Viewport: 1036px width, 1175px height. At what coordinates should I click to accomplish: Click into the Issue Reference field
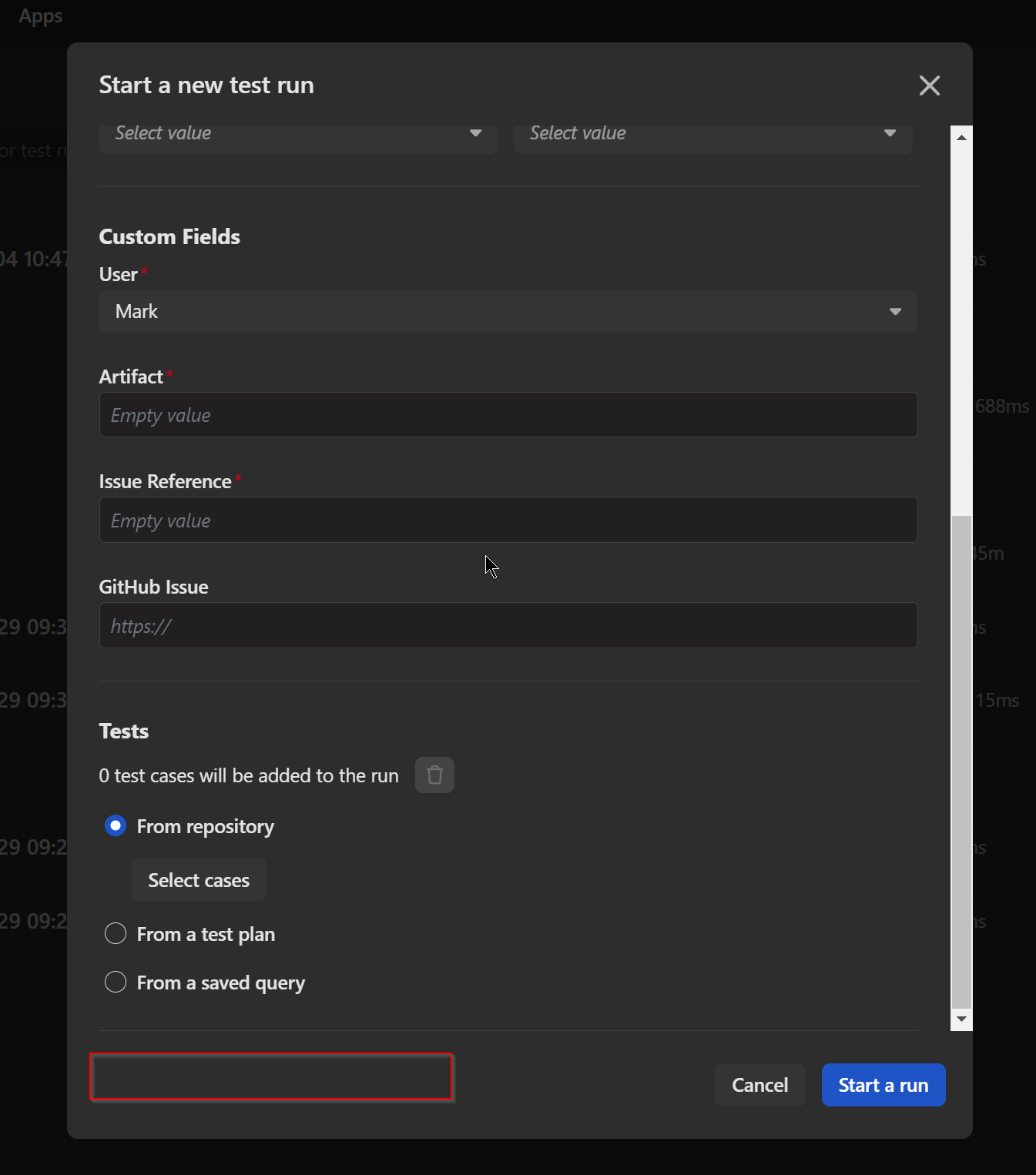508,521
